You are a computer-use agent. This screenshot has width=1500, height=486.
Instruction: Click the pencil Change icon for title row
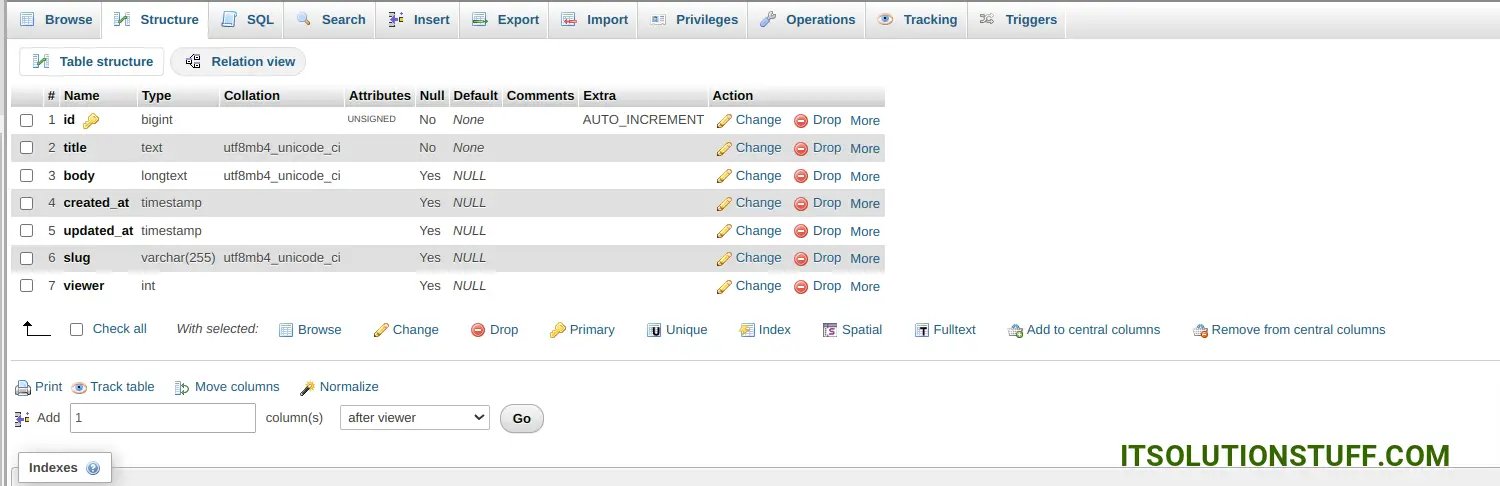(x=724, y=148)
